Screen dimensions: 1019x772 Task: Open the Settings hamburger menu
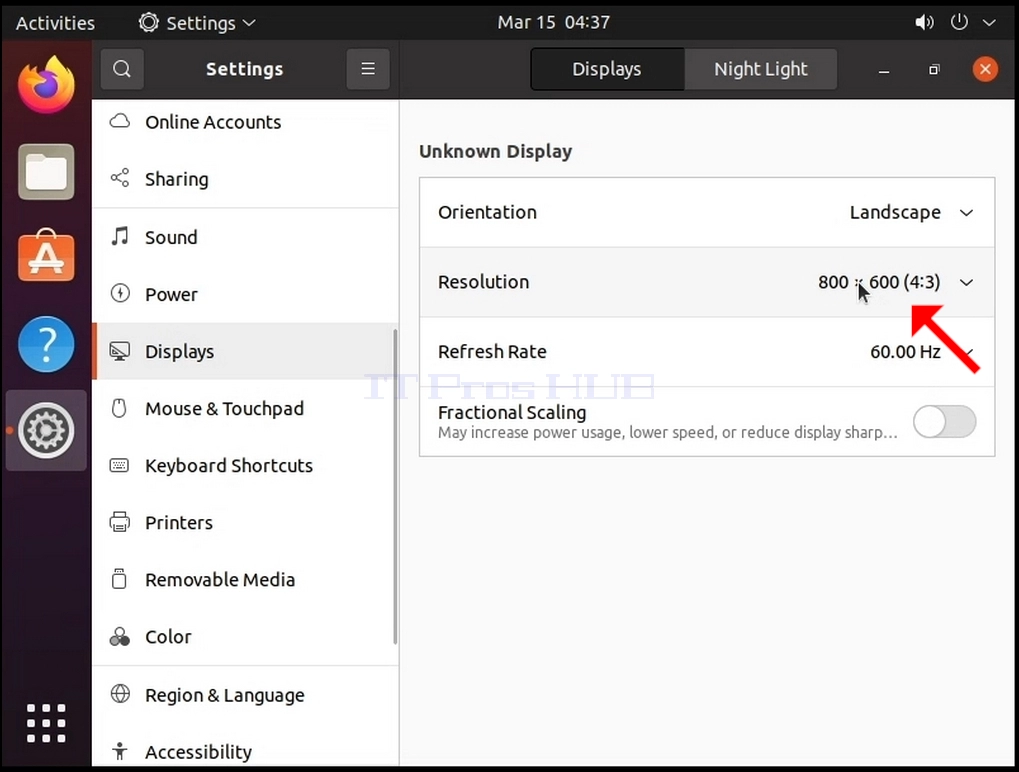coord(368,69)
